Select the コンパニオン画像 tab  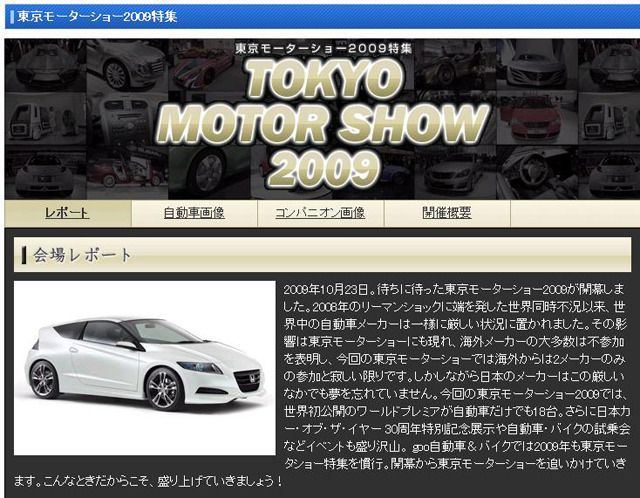(319, 213)
